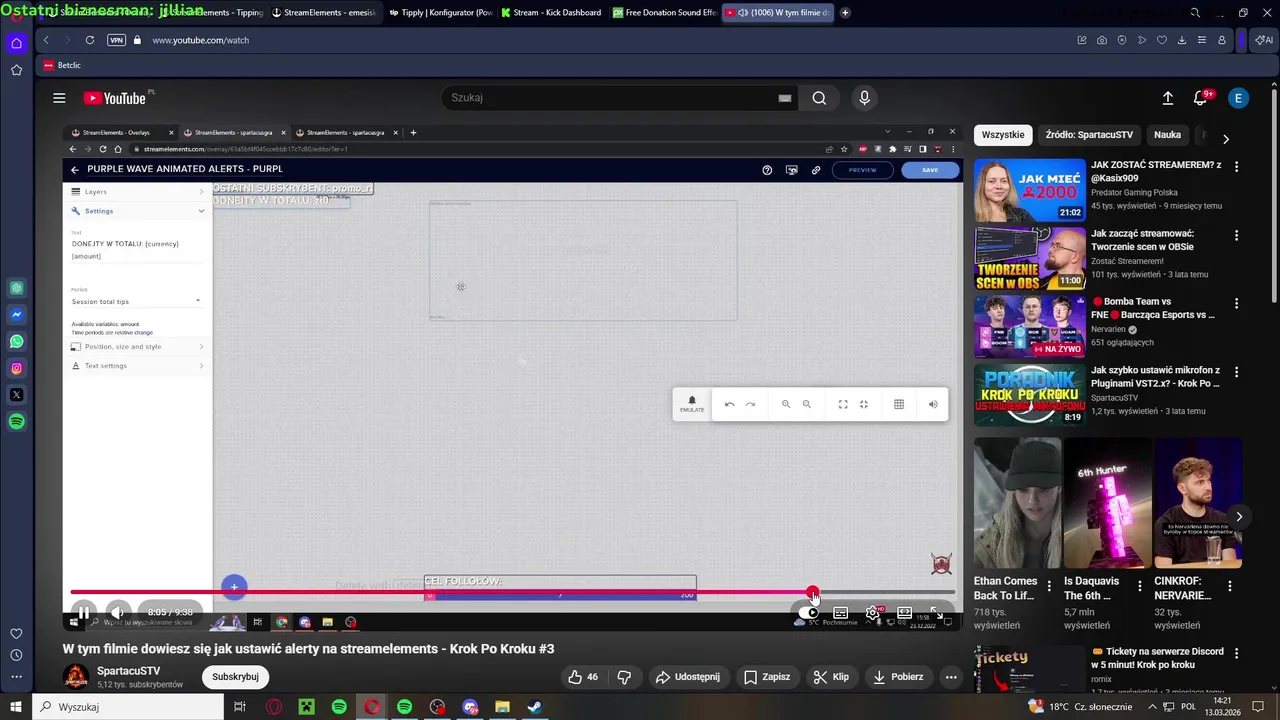Open Steam from Windows taskbar
The width and height of the screenshot is (1280, 720).
pos(535,707)
